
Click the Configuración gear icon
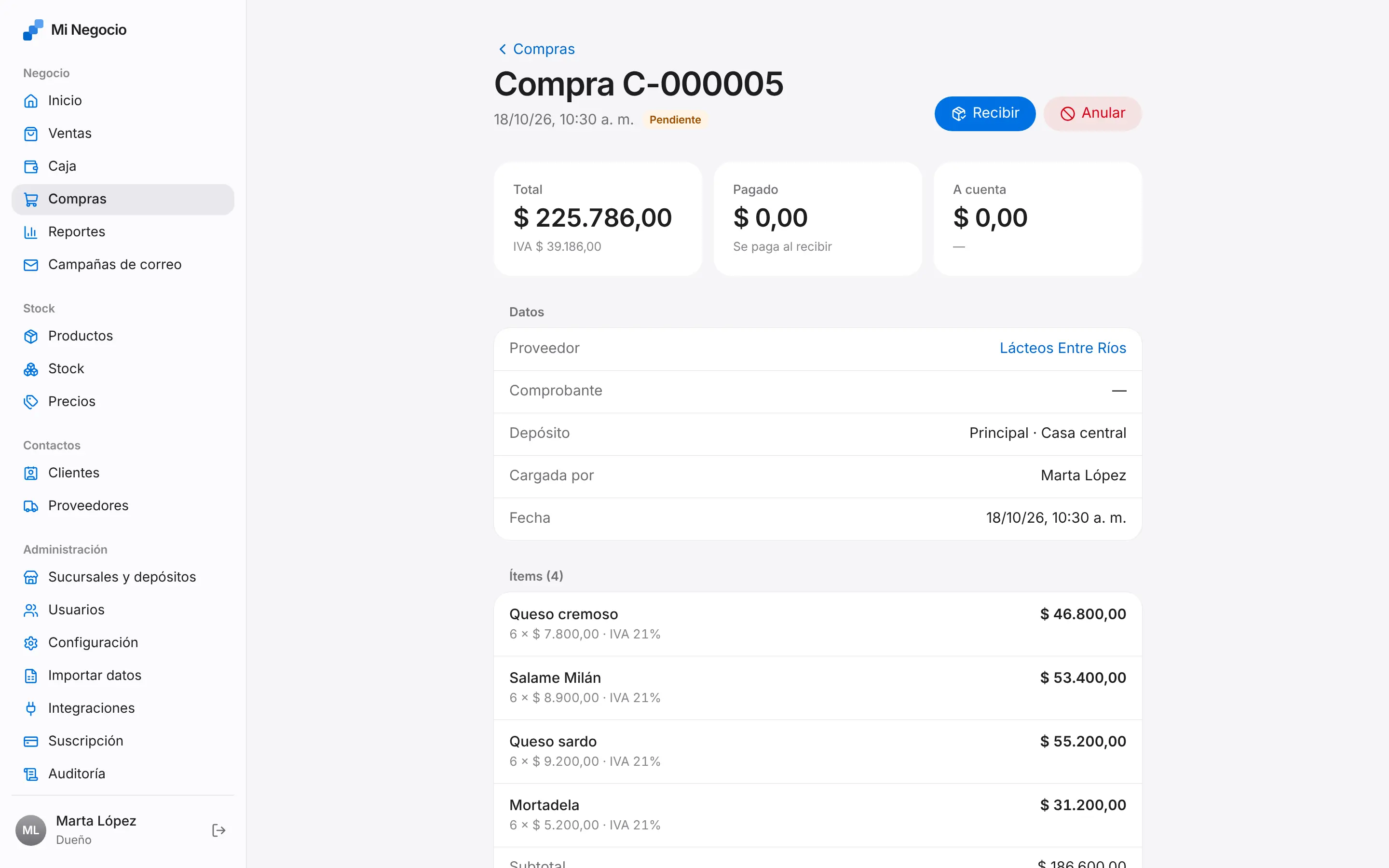tap(31, 642)
